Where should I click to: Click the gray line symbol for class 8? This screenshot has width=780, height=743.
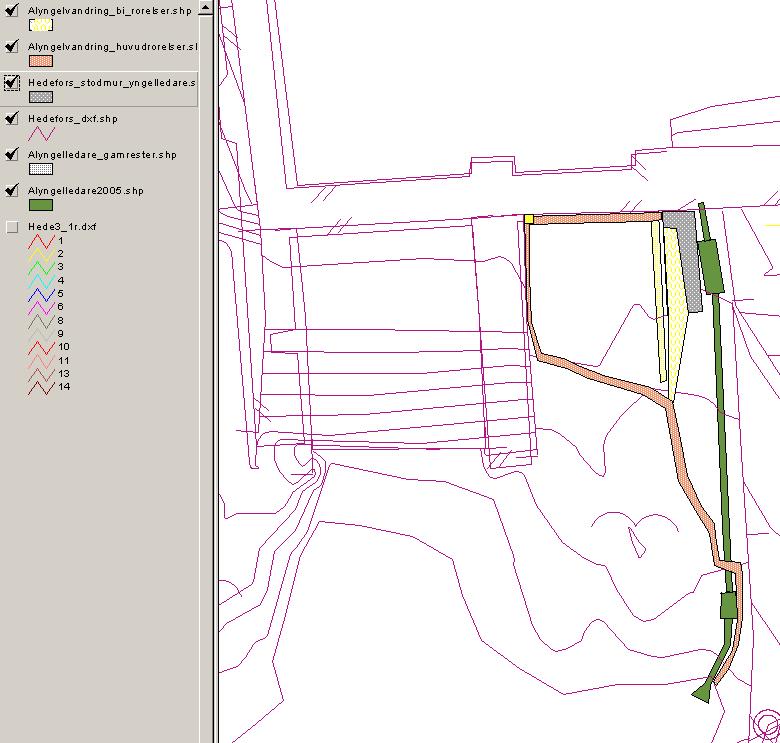(x=41, y=321)
